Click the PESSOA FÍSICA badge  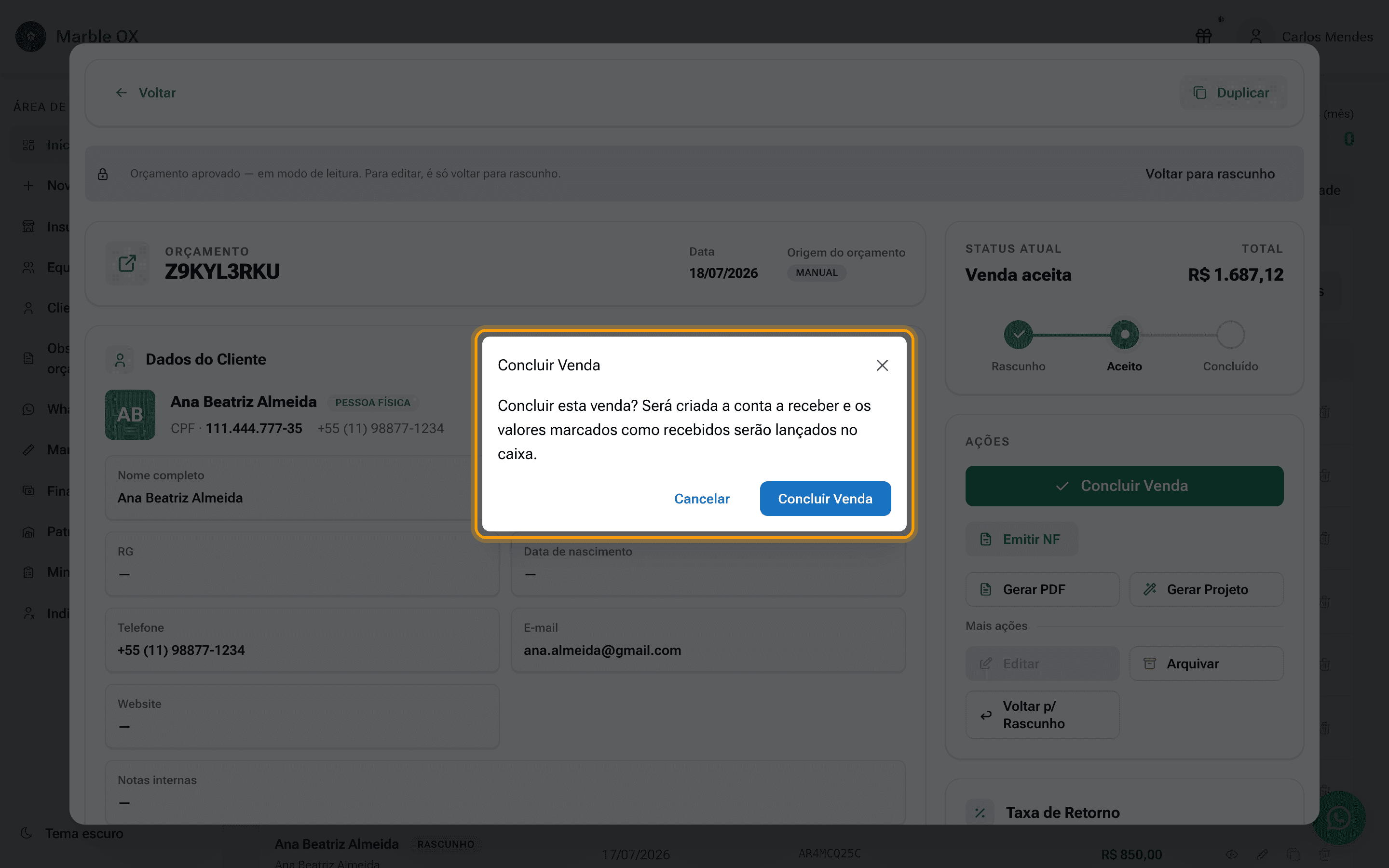click(372, 403)
